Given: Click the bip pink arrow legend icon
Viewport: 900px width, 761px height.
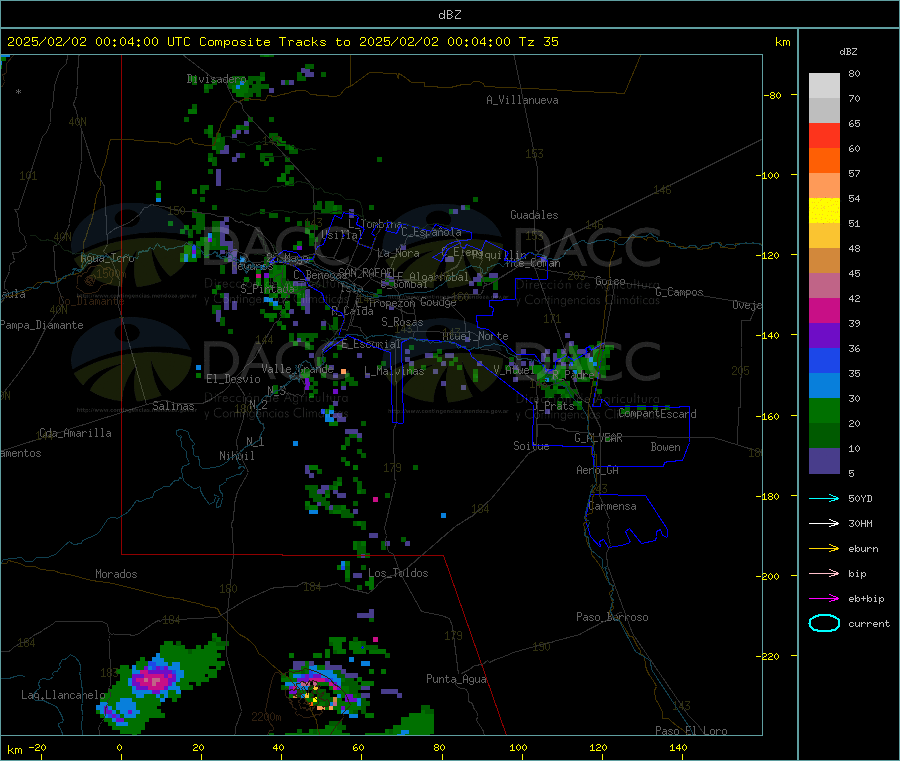Looking at the screenshot, I should 824,573.
